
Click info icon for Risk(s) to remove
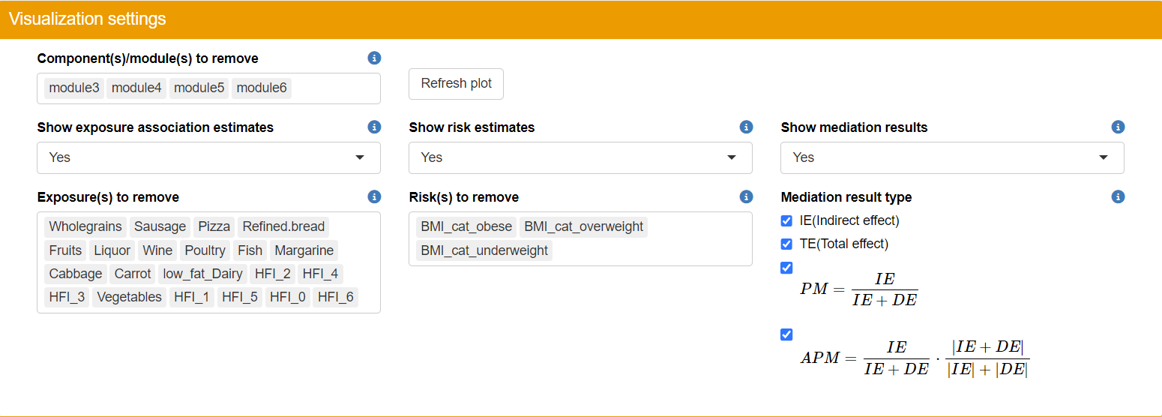click(746, 197)
